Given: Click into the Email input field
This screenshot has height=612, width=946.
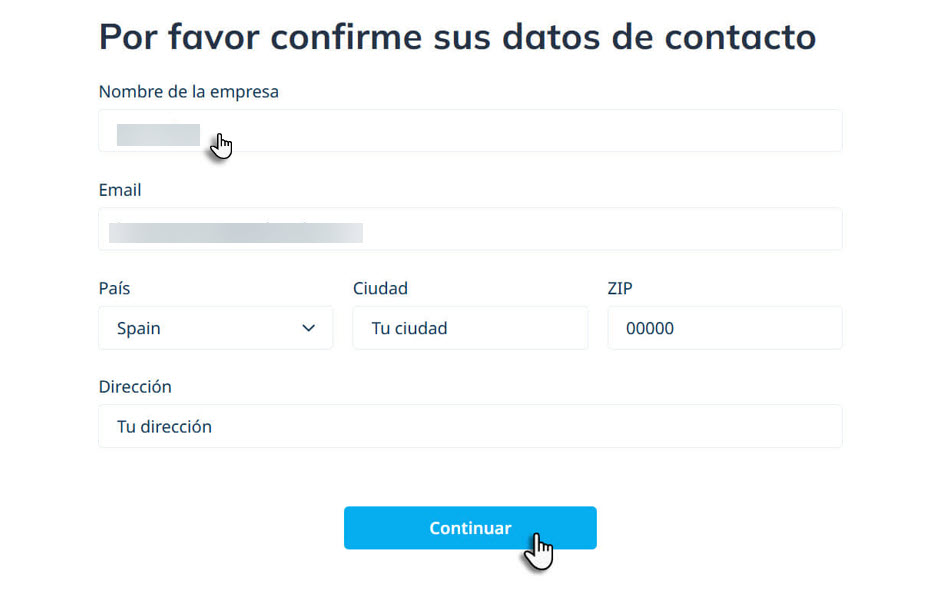Looking at the screenshot, I should coord(600,229).
